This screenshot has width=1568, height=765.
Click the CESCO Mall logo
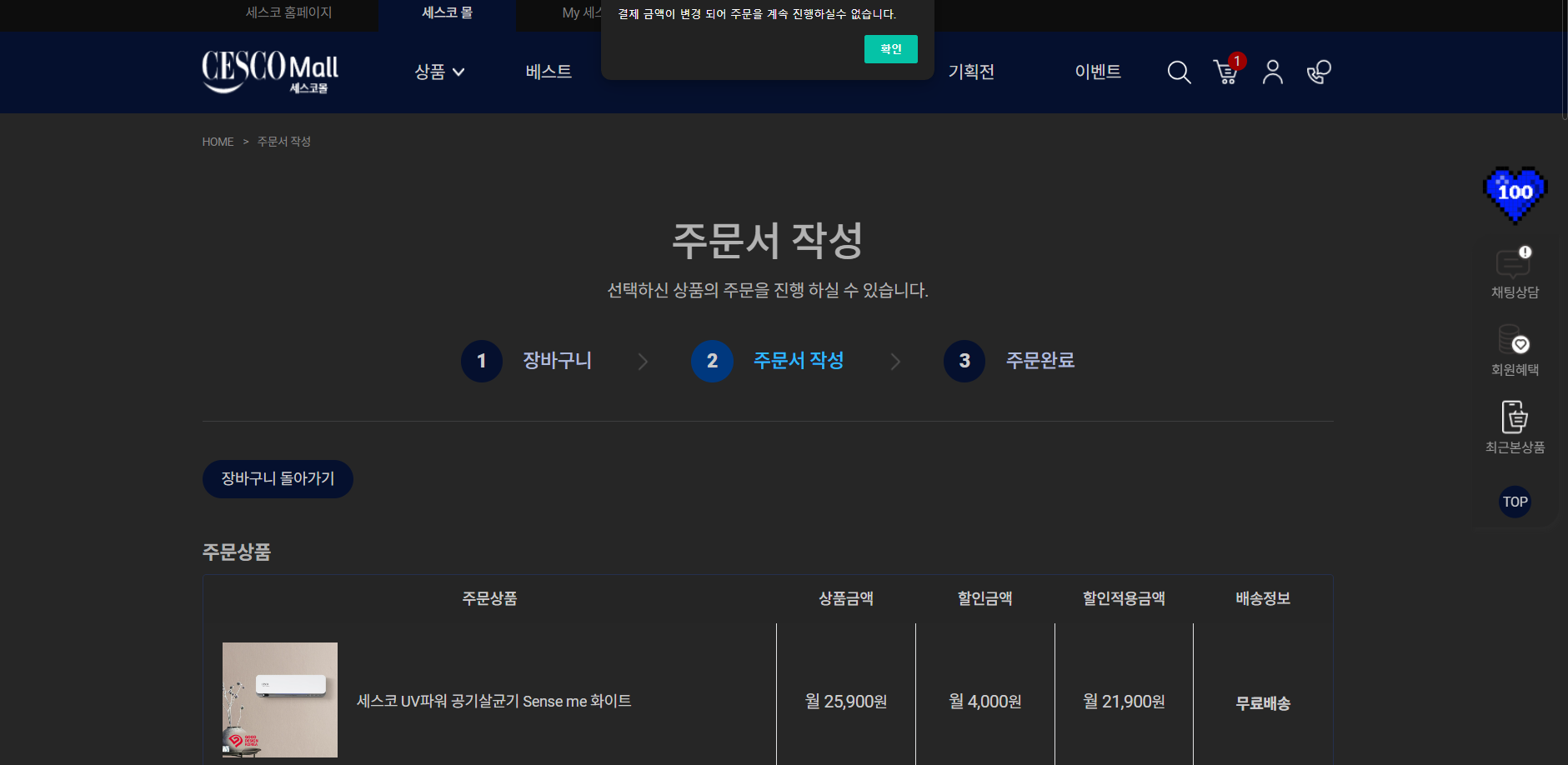[270, 72]
